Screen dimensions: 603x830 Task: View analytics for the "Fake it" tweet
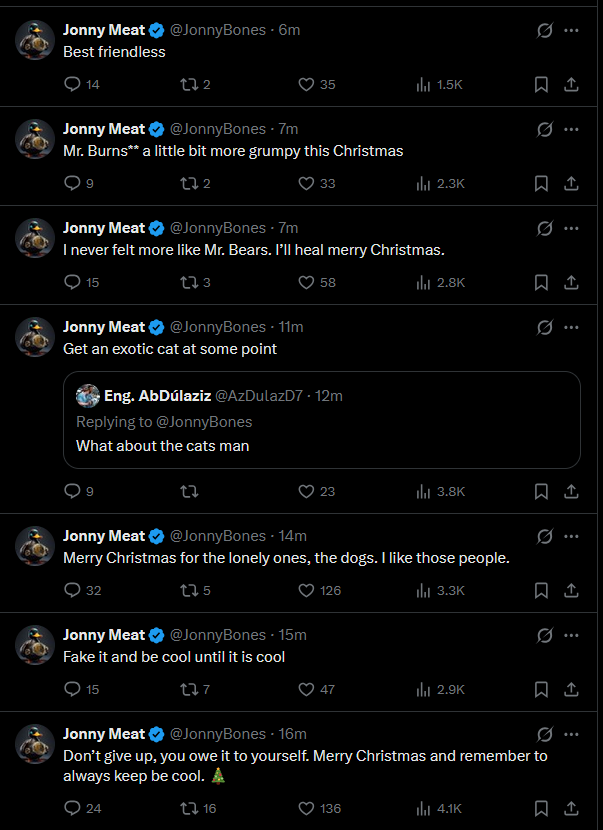tap(422, 689)
